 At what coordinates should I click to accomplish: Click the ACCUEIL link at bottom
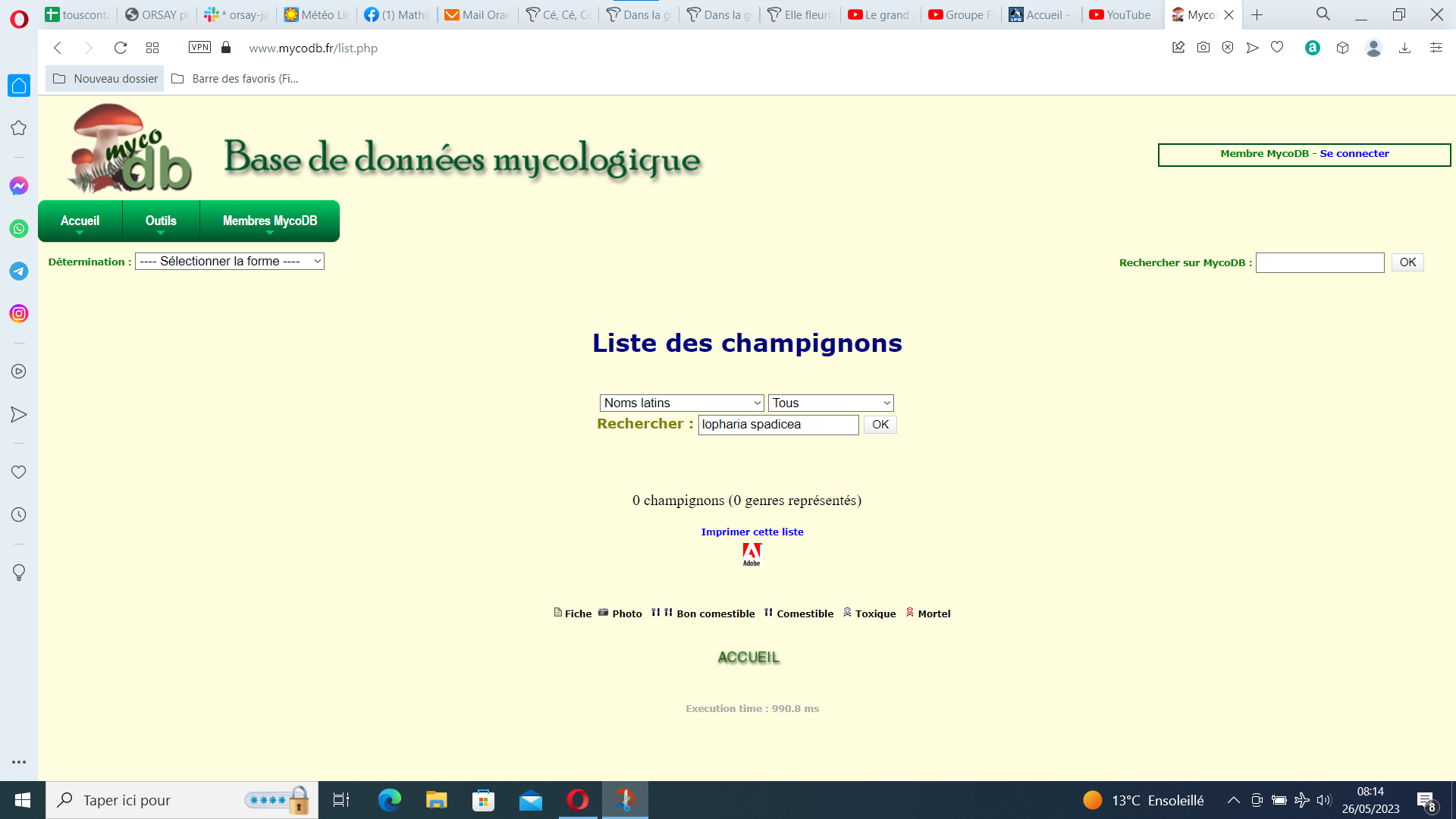point(748,657)
